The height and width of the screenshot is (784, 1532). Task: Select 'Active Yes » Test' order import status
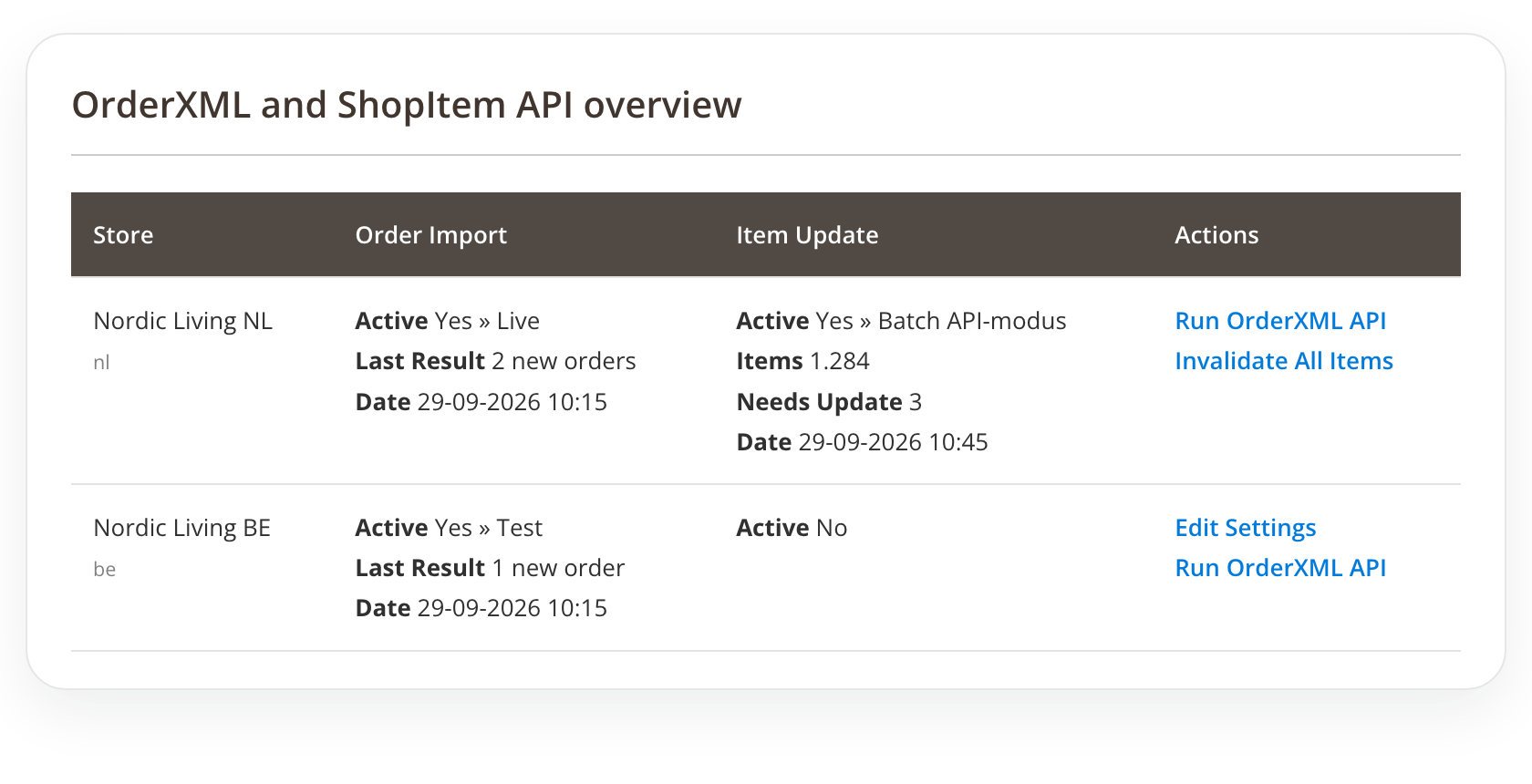click(x=449, y=528)
